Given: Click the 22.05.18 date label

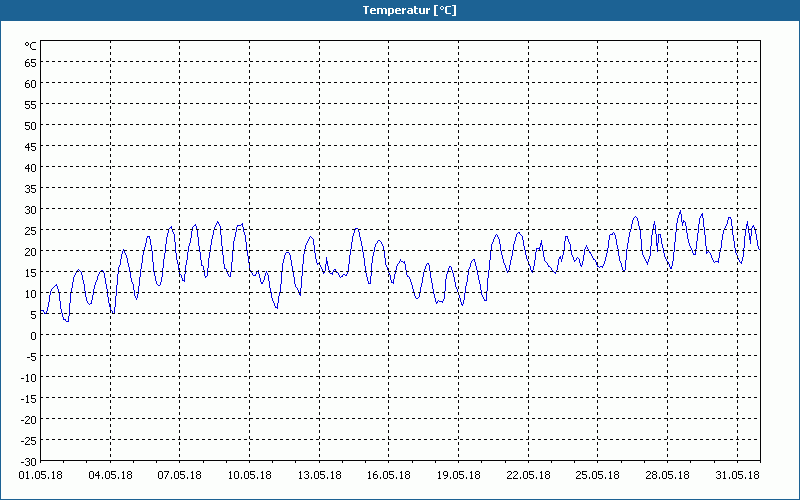Looking at the screenshot, I should [529, 476].
